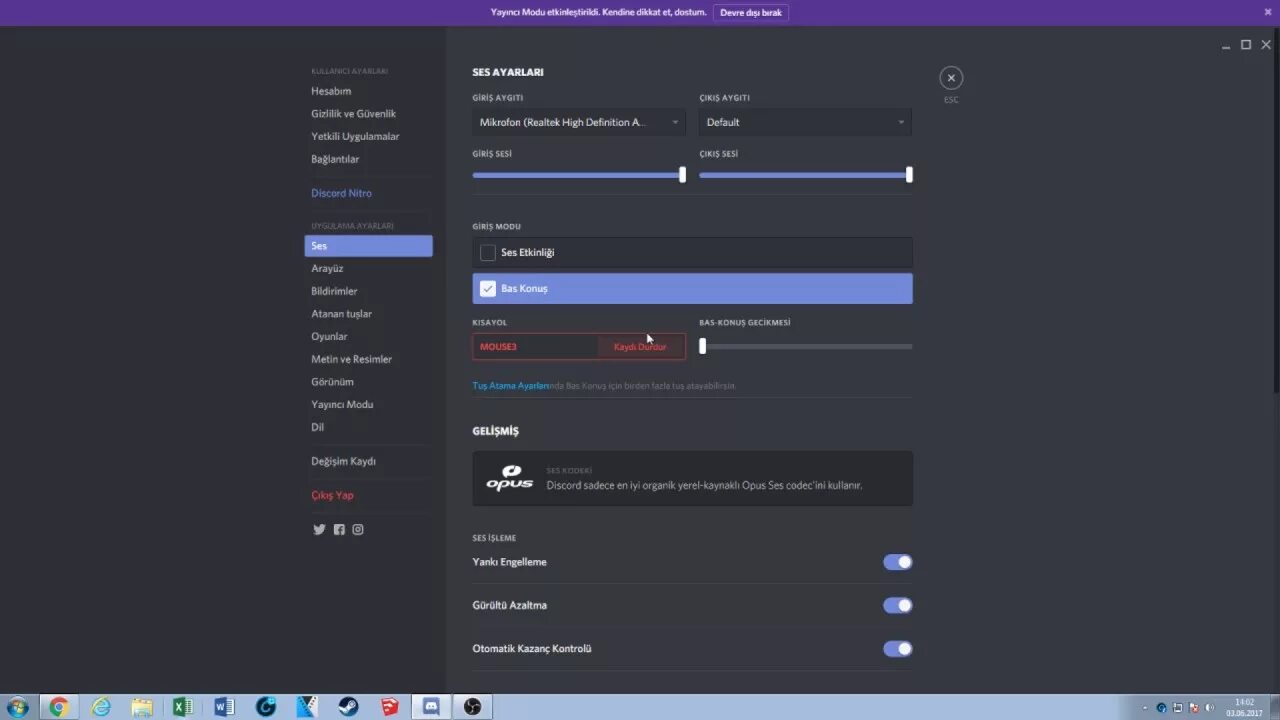This screenshot has width=1280, height=720.
Task: Click the Çıkış Sesi volume slider handle
Action: tap(909, 175)
